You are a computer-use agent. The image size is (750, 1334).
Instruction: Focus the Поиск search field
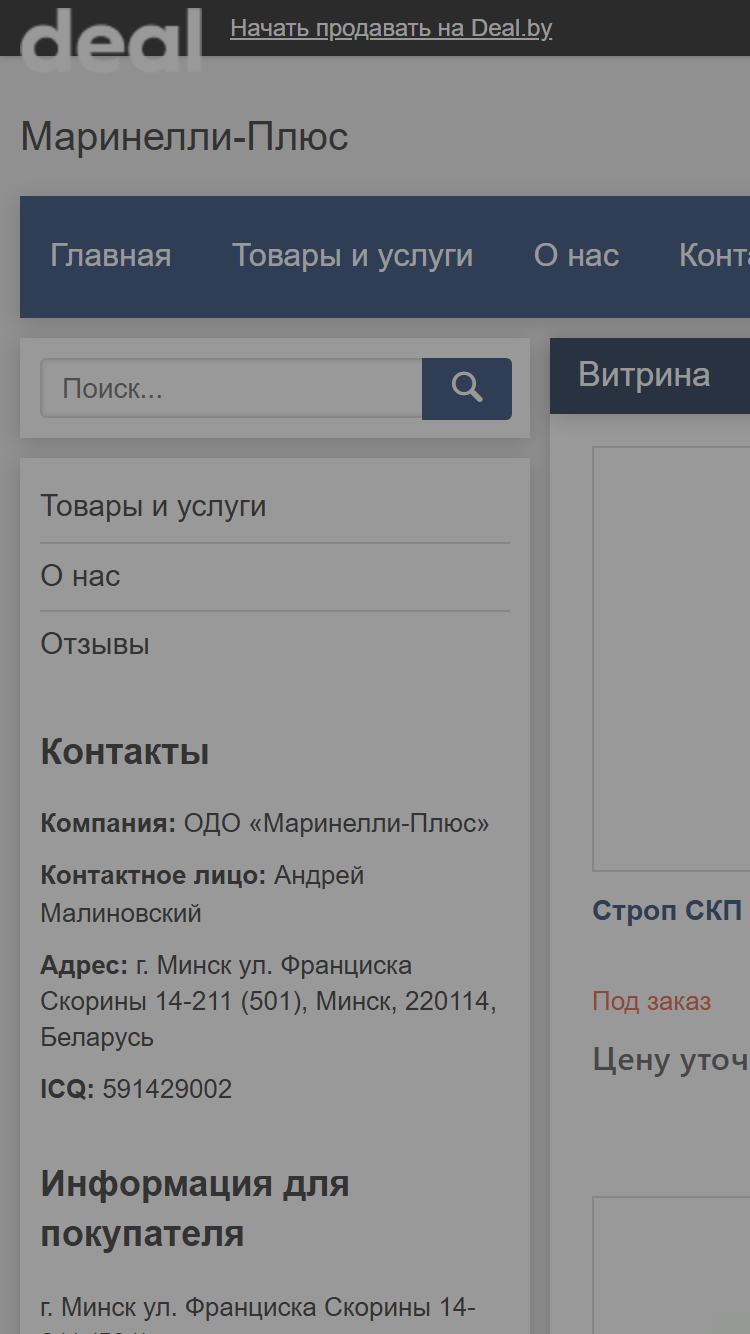tap(231, 388)
